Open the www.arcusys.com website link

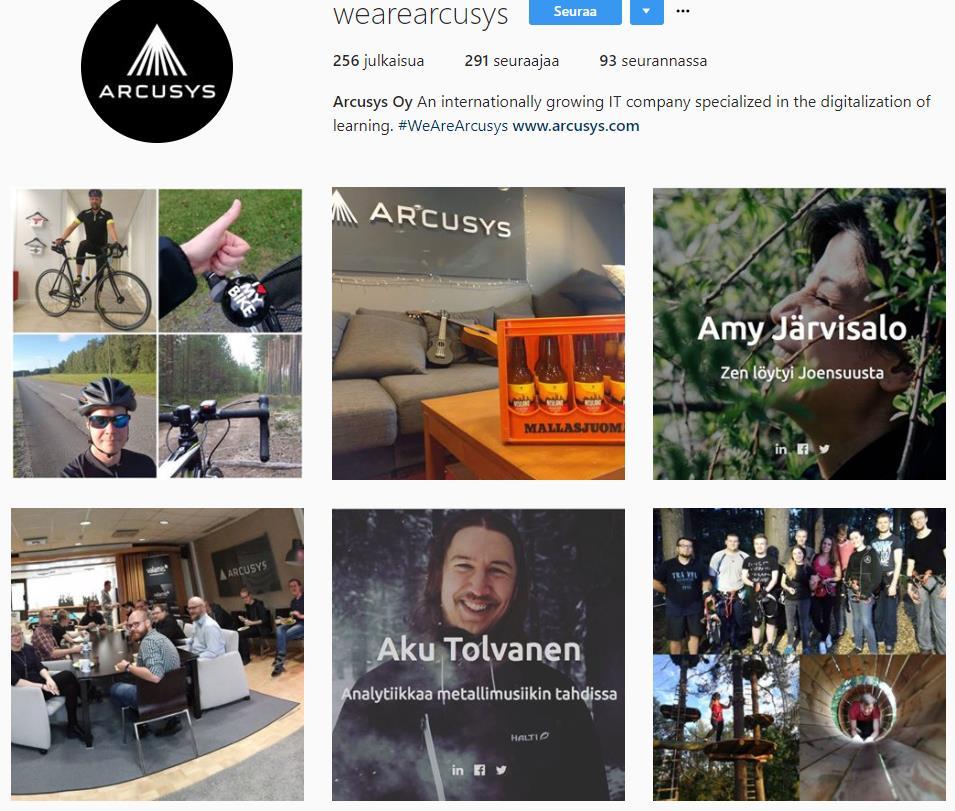pyautogui.click(x=576, y=126)
